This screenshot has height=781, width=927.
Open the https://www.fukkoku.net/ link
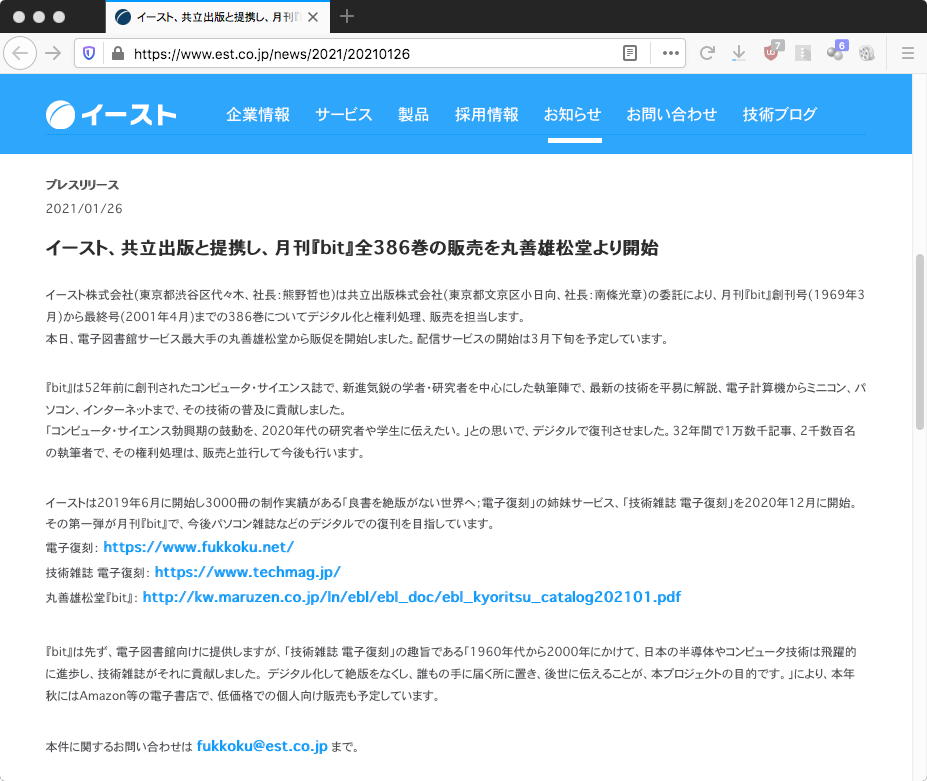[x=199, y=547]
